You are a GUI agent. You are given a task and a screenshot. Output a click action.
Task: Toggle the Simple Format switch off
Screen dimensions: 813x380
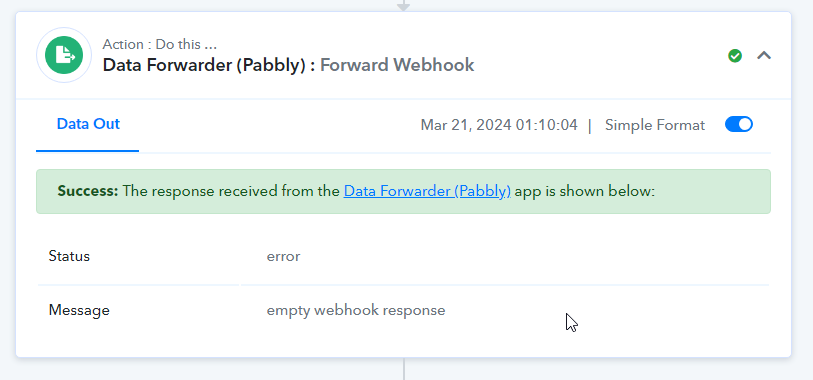coord(738,124)
